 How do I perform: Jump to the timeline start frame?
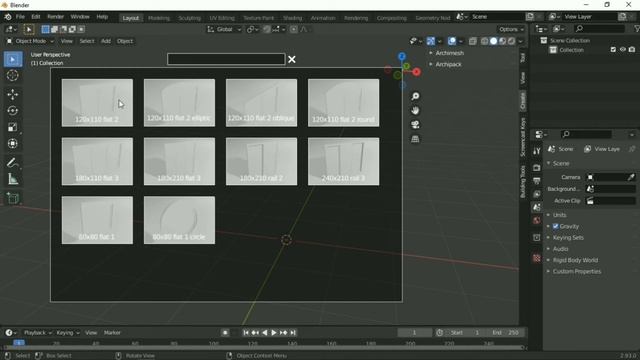246,333
